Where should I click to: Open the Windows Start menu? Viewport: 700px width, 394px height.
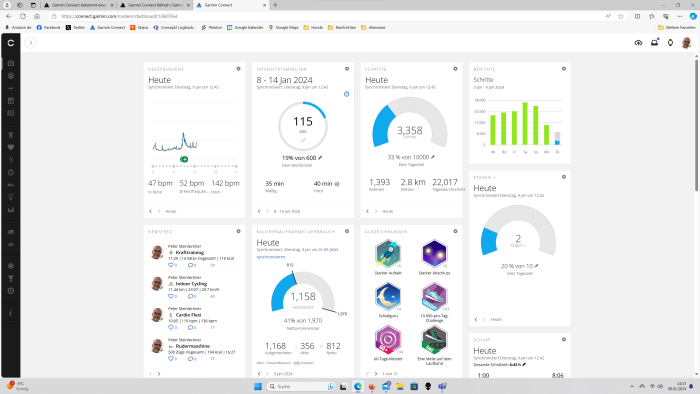click(x=258, y=386)
